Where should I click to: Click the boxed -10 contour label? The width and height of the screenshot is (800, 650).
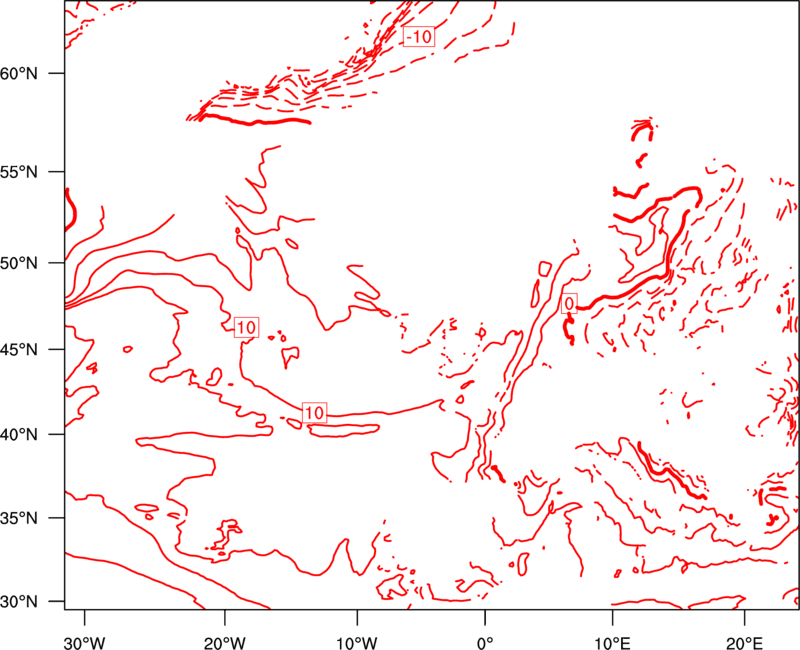pos(419,37)
